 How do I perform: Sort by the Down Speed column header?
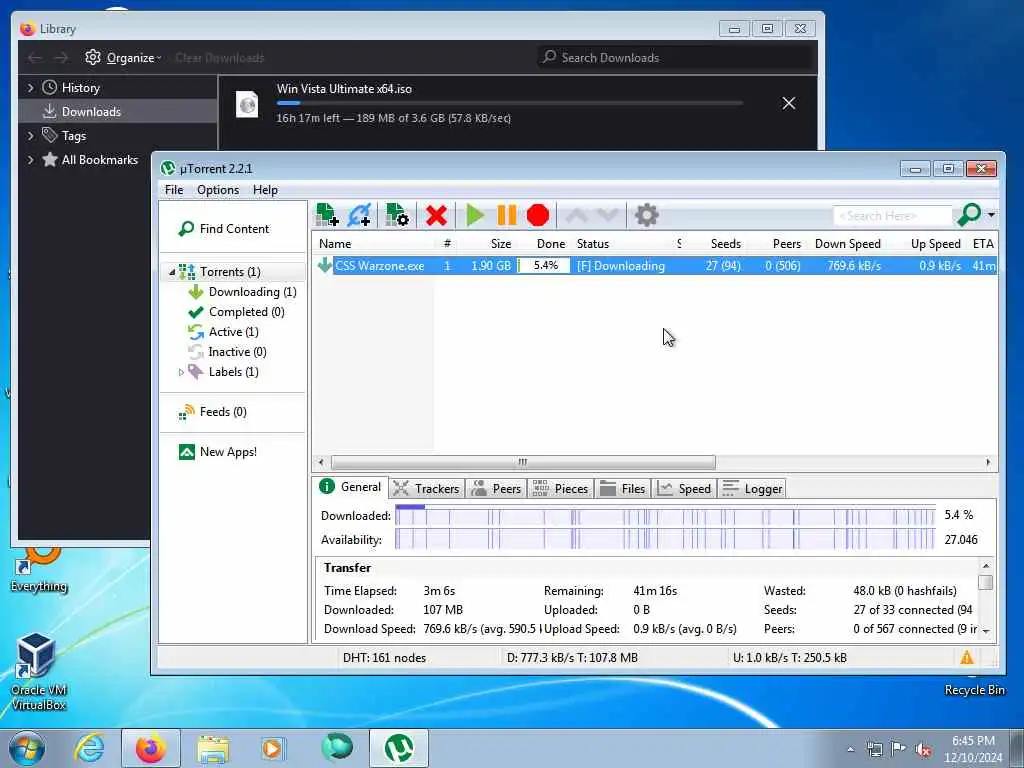[848, 244]
